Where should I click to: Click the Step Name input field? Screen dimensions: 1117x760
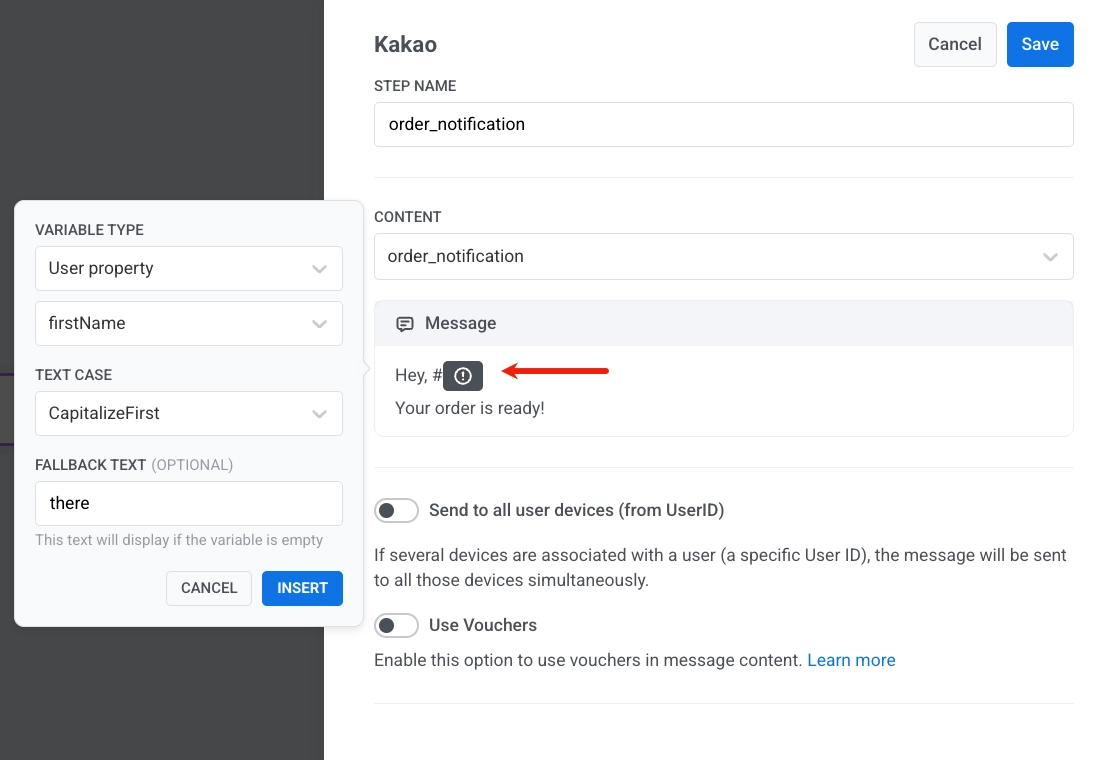[724, 124]
